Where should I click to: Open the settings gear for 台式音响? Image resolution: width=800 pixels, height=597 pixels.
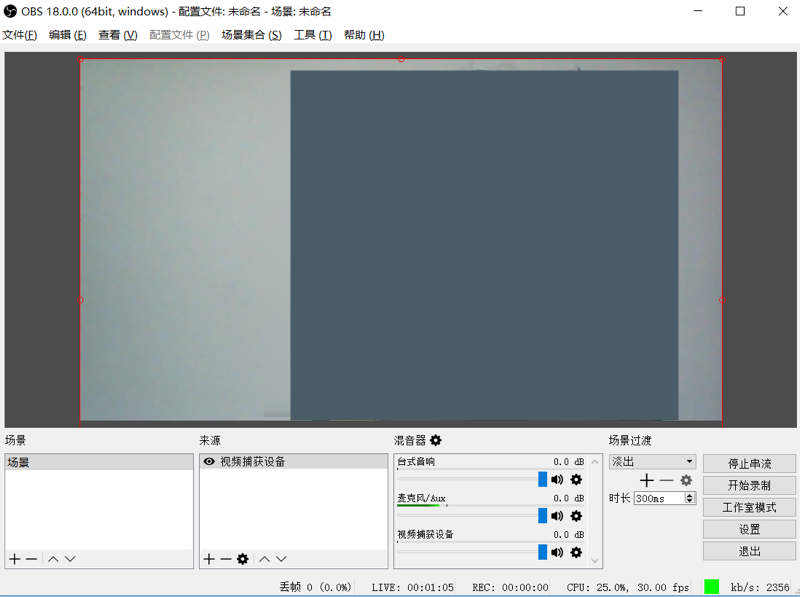pos(576,480)
